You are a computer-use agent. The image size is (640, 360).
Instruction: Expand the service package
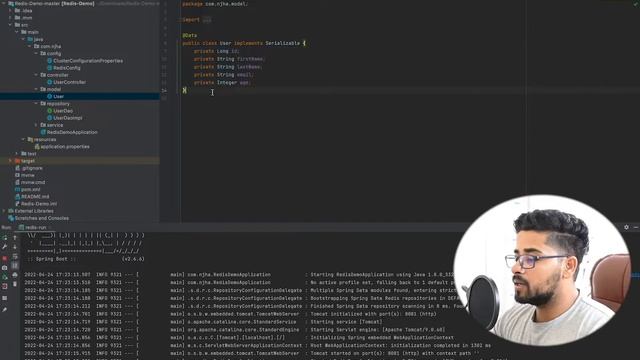coord(36,125)
